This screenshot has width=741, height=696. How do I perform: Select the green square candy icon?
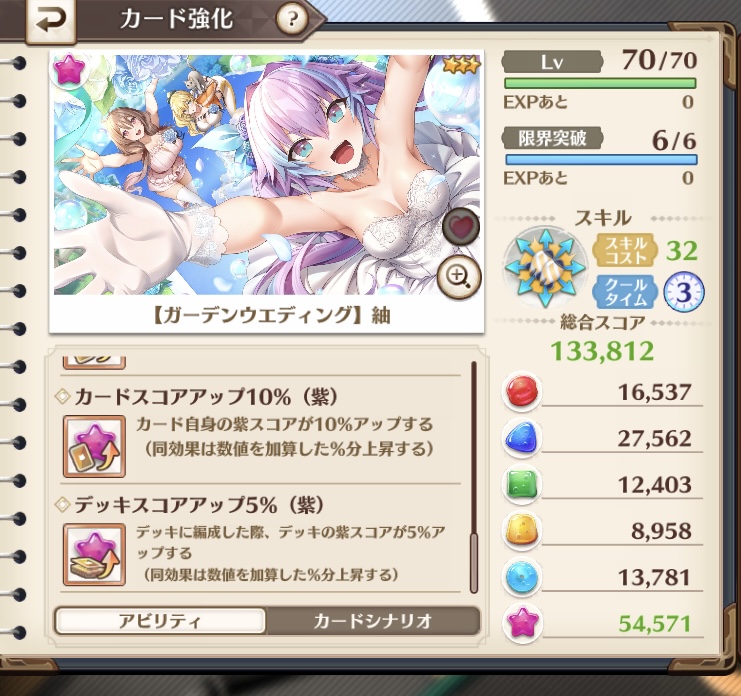click(522, 484)
